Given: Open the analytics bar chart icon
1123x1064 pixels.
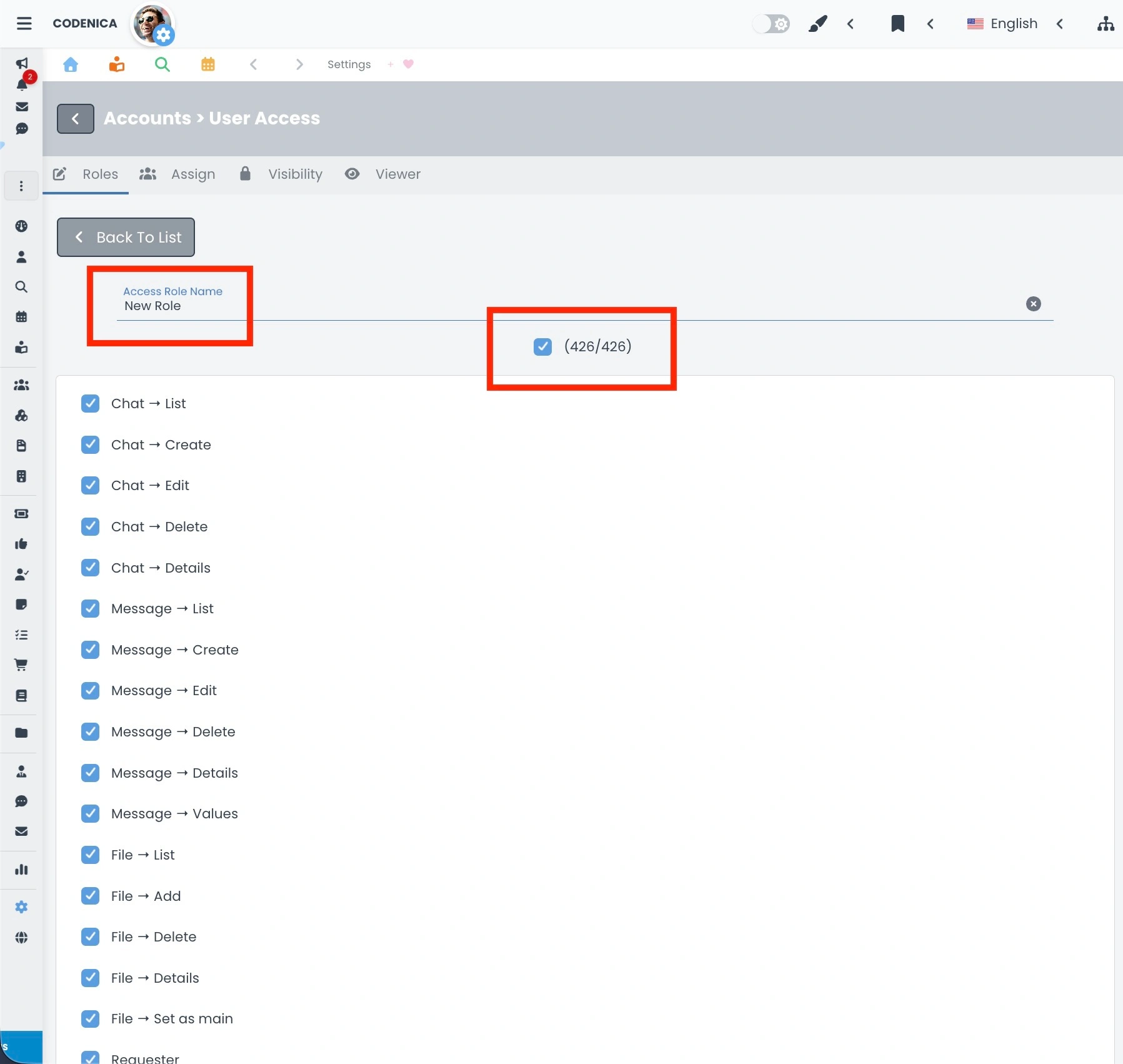Looking at the screenshot, I should [22, 870].
